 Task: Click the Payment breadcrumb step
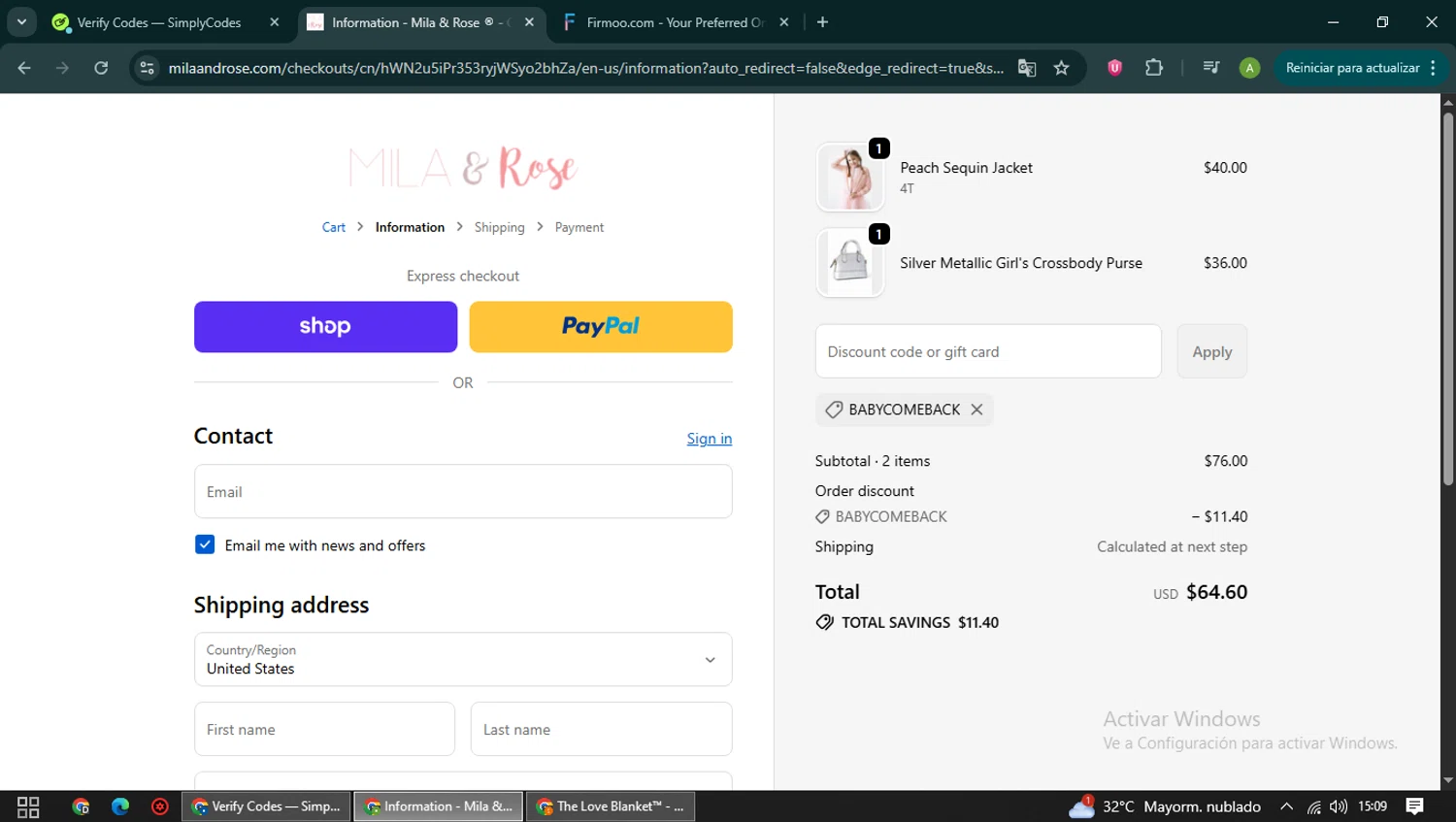579,227
